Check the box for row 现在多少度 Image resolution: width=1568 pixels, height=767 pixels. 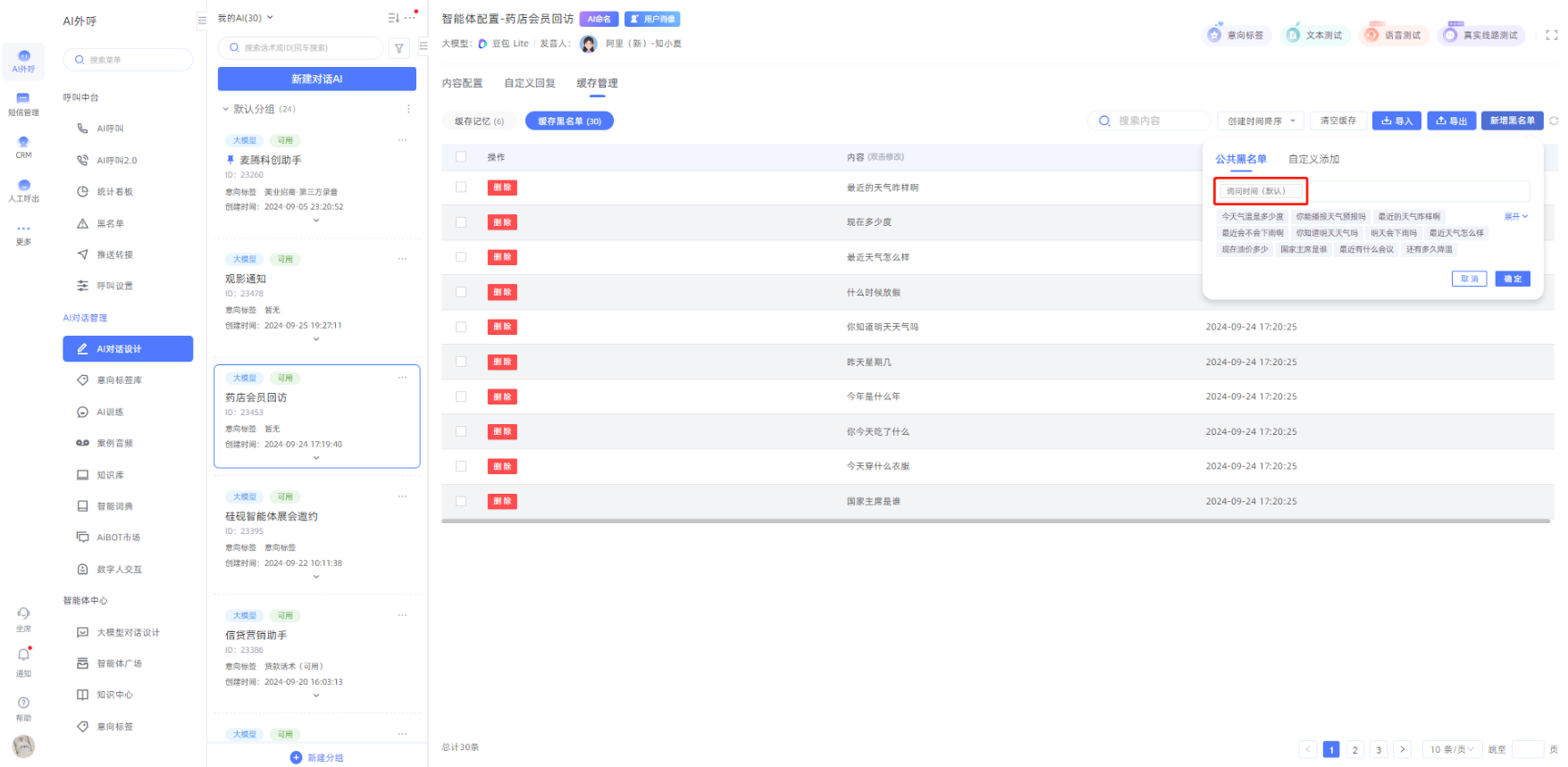[461, 222]
